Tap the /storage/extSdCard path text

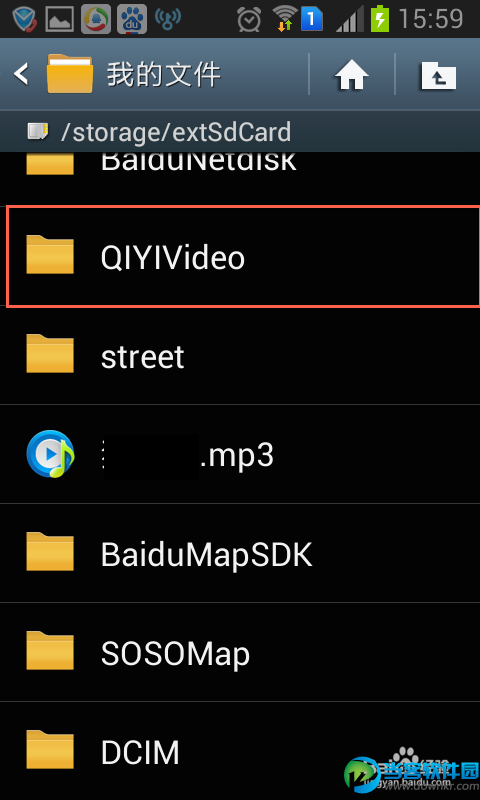pyautogui.click(x=176, y=132)
